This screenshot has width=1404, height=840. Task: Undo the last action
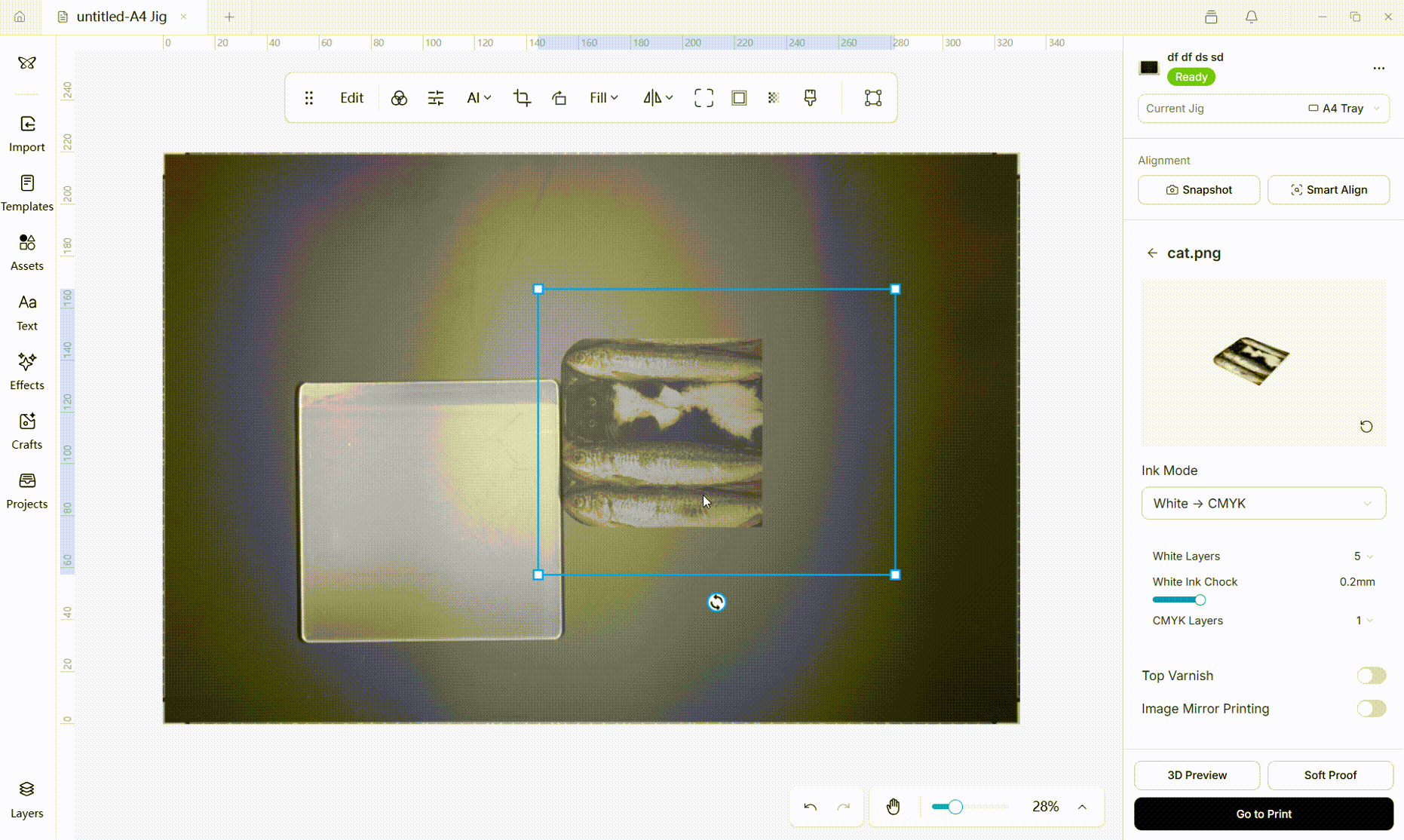811,807
